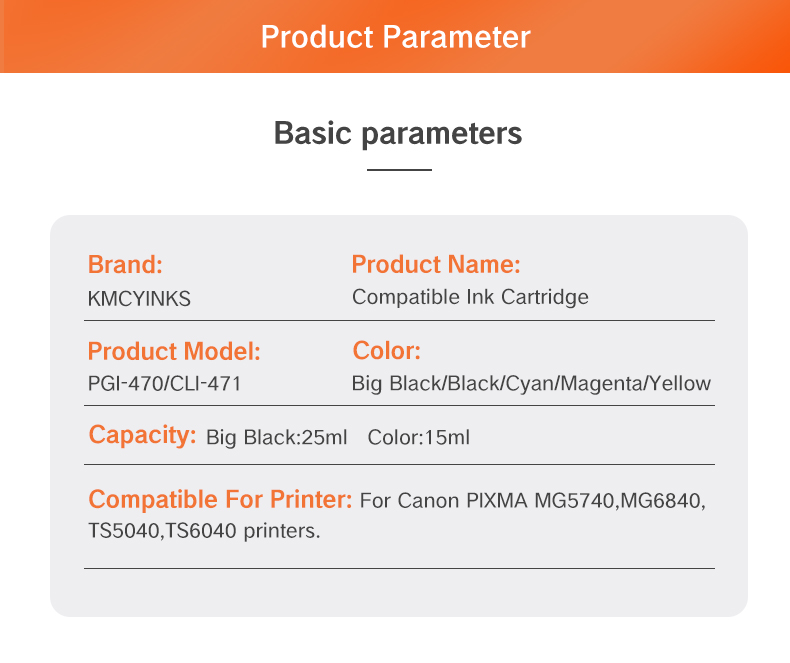Click the divider line below the Capacity row
This screenshot has height=663, width=790.
pos(399,464)
